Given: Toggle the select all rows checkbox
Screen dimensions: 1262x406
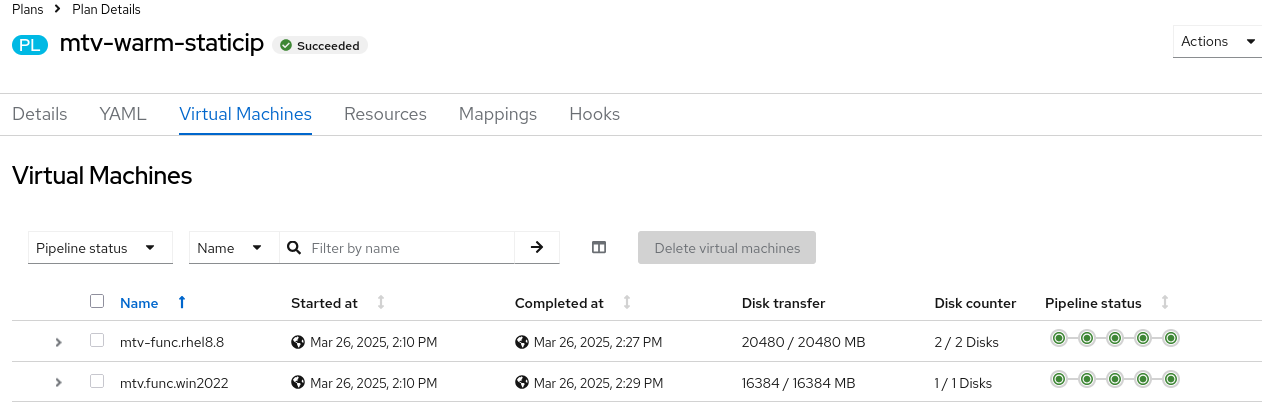Looking at the screenshot, I should coord(97,301).
